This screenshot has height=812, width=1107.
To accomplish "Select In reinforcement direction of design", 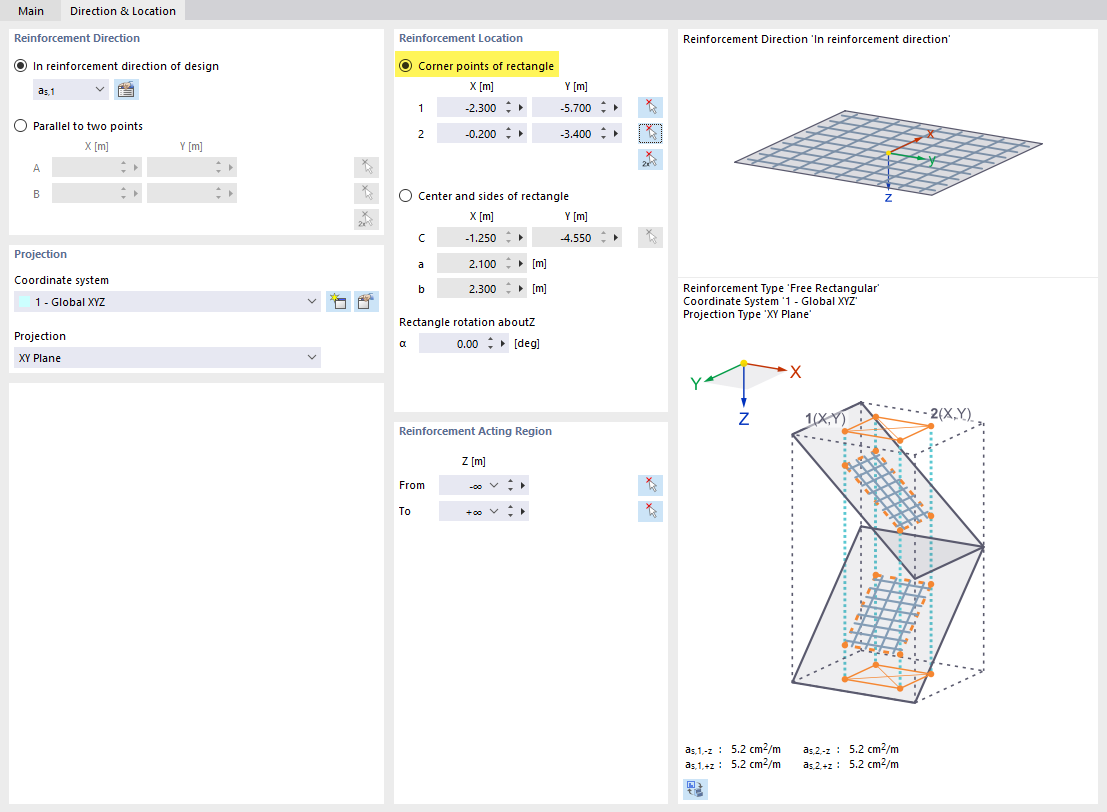I will click(x=21, y=66).
